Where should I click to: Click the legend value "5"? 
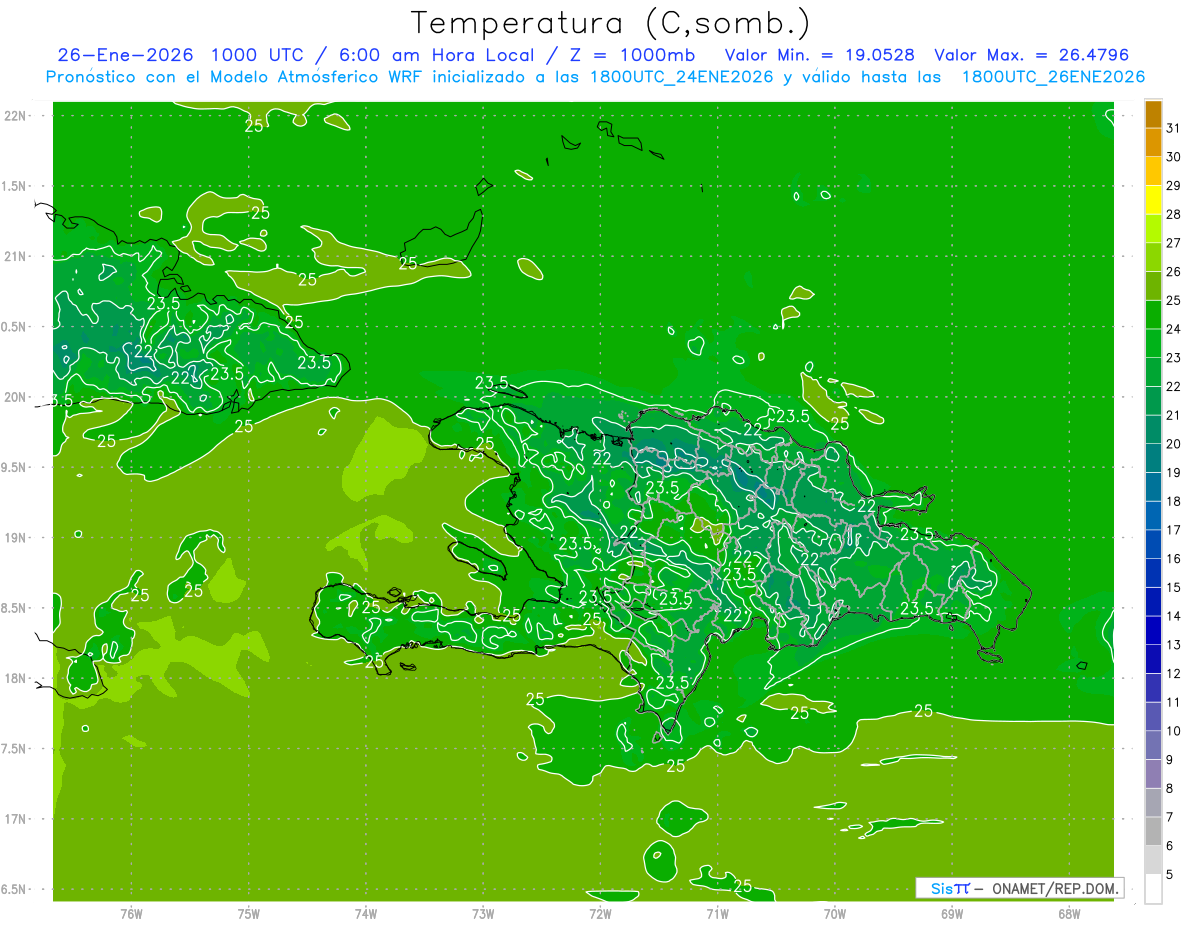click(x=1170, y=875)
